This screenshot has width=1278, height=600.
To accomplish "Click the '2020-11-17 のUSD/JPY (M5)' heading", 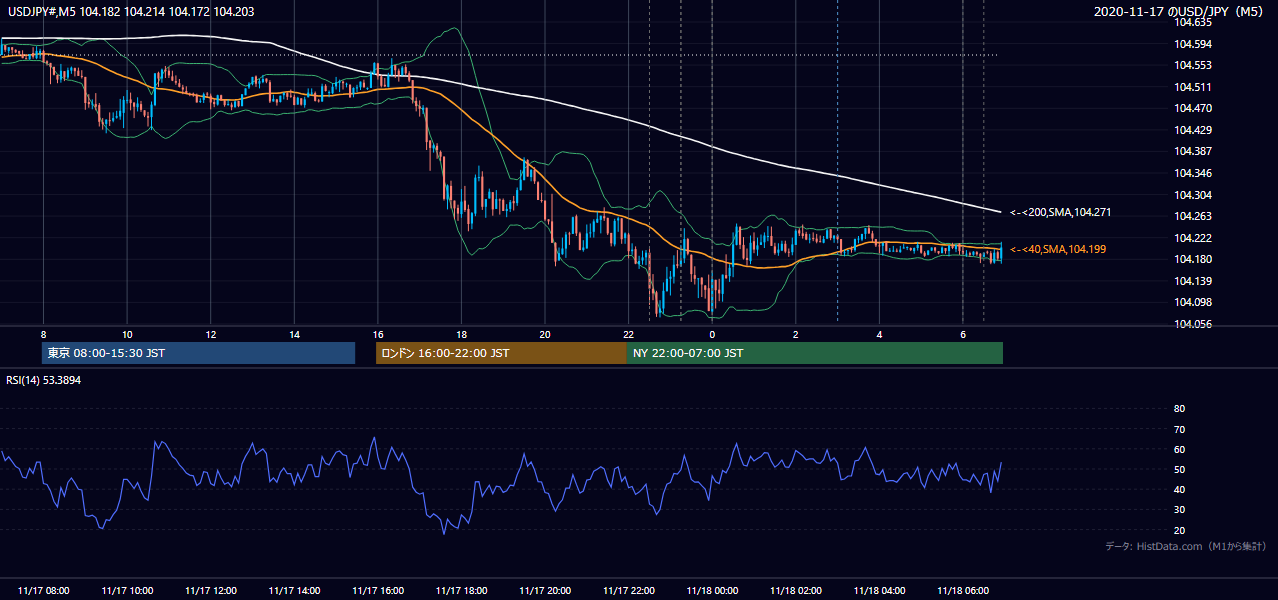I will tap(1180, 12).
